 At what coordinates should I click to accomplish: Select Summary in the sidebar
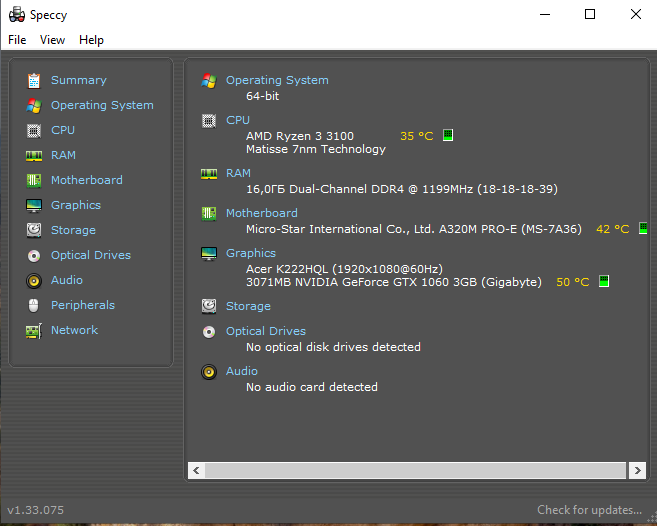79,80
